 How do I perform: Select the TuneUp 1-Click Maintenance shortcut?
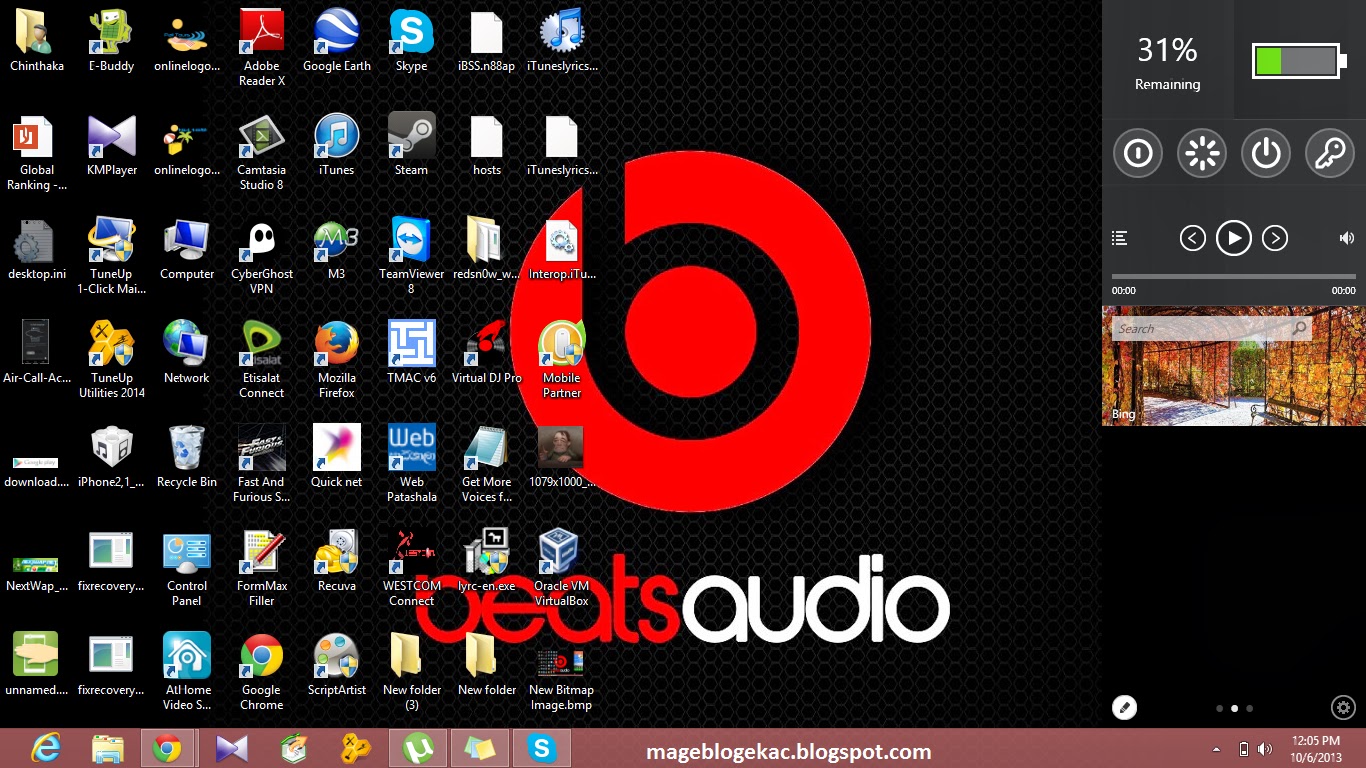click(x=111, y=255)
